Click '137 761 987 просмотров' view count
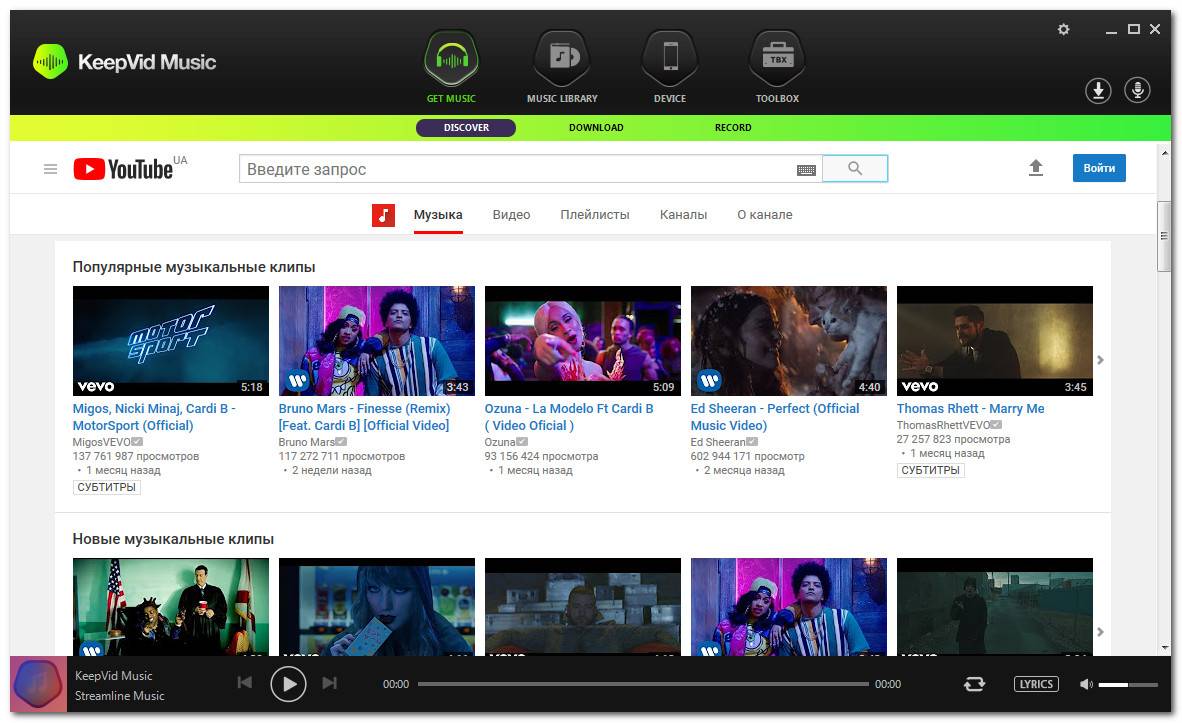 coord(136,456)
